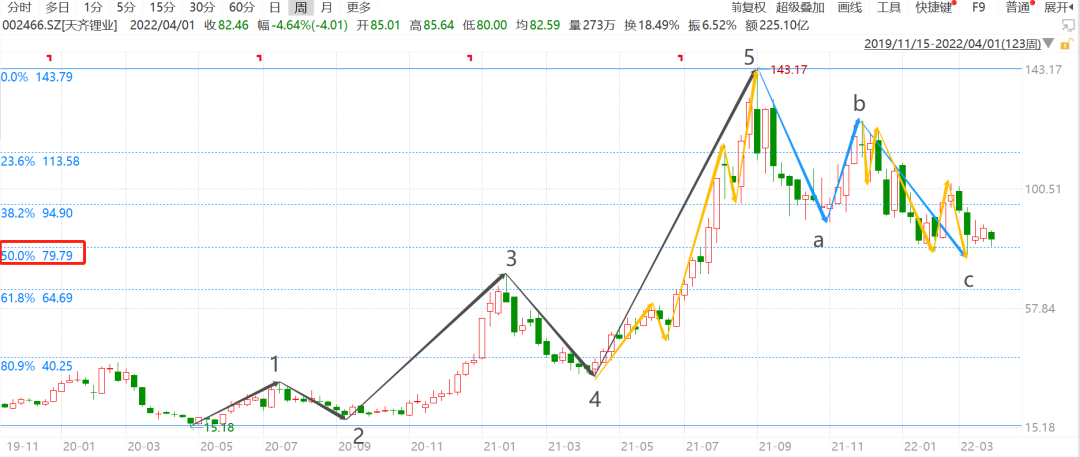Switch to the 月 monthly period tab
Image resolution: width=1080 pixels, height=457 pixels.
click(x=326, y=7)
